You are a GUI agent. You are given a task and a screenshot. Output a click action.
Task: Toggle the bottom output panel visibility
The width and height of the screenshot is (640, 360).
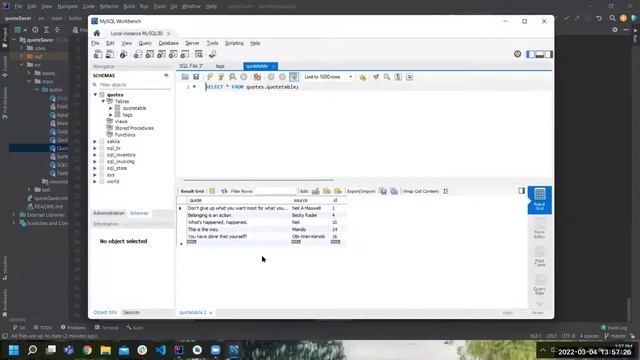coord(540,54)
